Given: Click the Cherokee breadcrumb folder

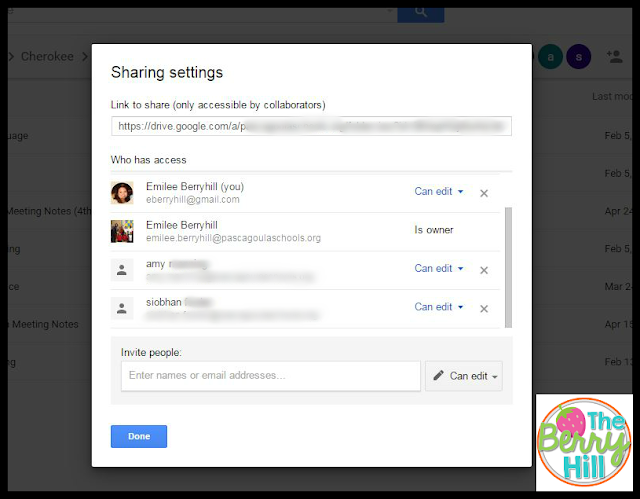Looking at the screenshot, I should [x=48, y=57].
